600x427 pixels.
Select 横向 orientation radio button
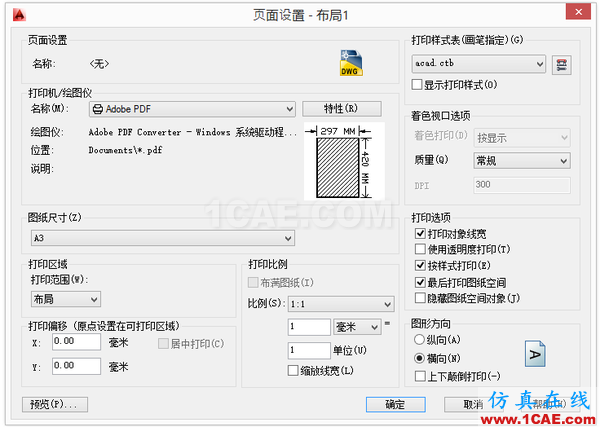click(x=419, y=359)
